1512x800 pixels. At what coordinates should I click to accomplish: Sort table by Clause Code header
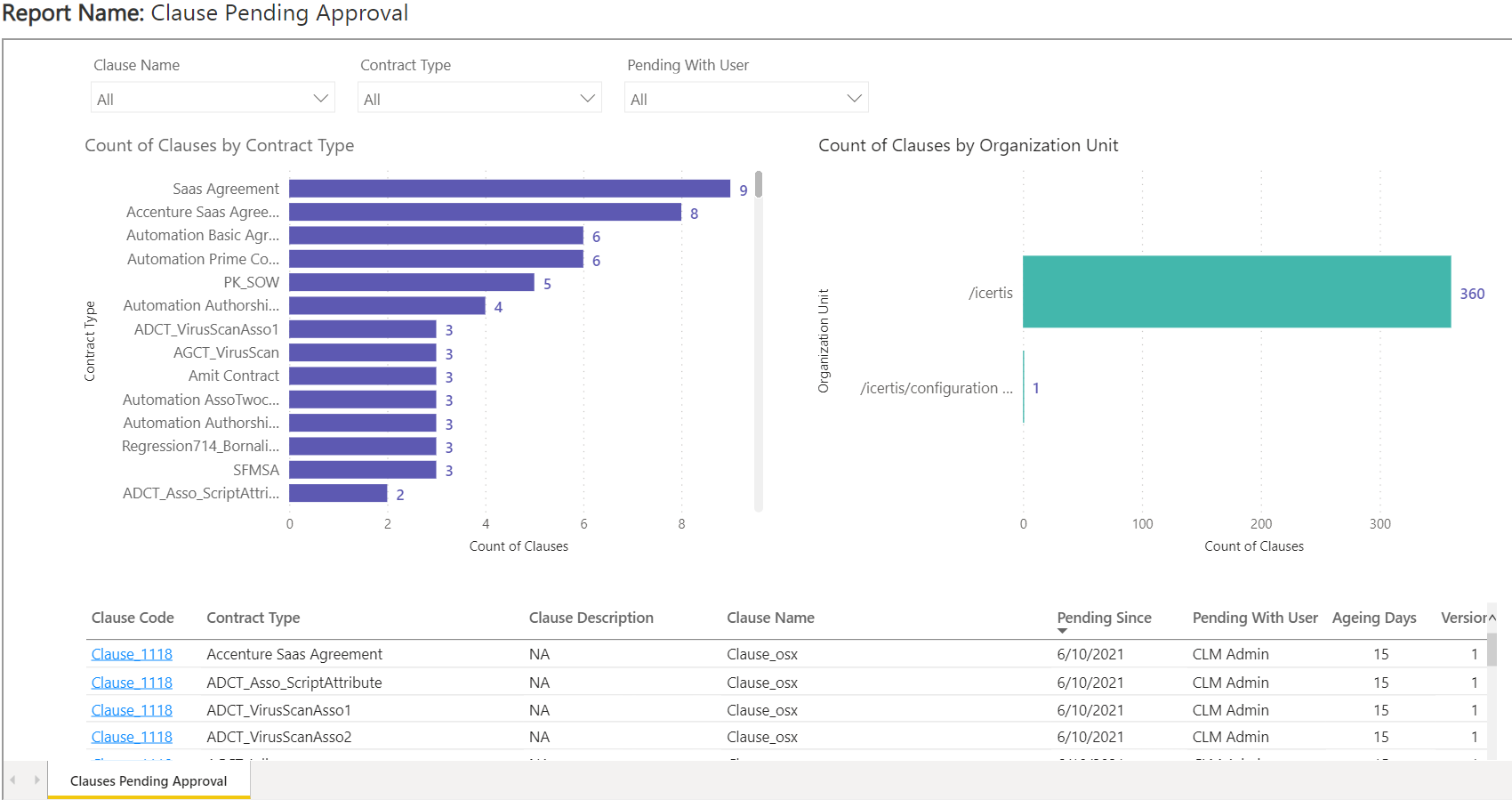tap(133, 618)
